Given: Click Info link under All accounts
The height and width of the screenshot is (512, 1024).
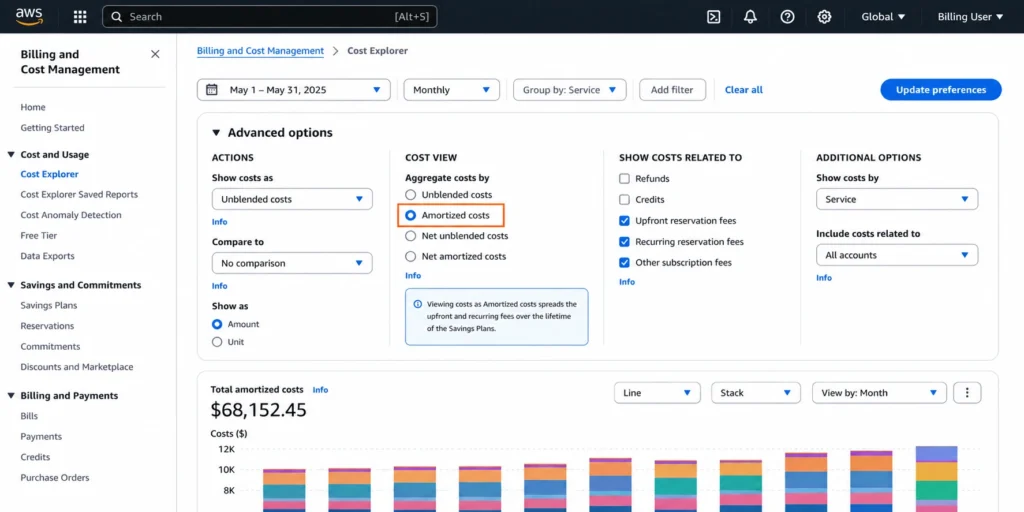Looking at the screenshot, I should pyautogui.click(x=824, y=278).
